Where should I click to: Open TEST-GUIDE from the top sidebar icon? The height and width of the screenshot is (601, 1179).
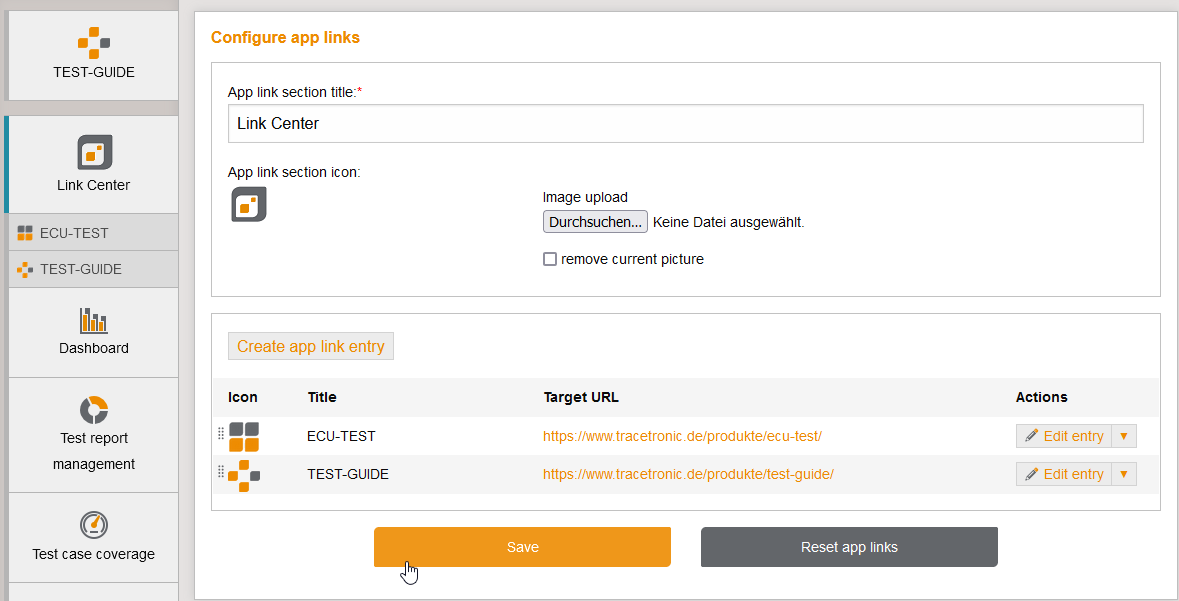point(93,43)
